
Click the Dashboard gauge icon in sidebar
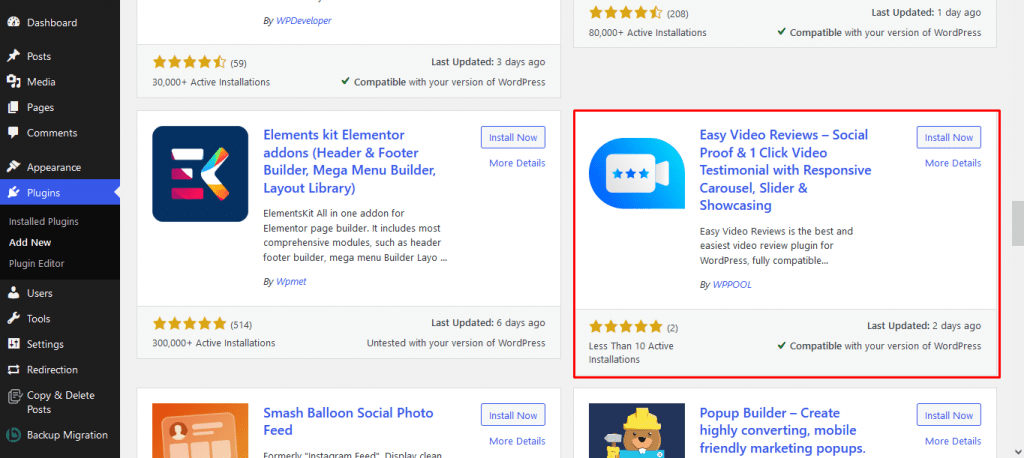13,22
